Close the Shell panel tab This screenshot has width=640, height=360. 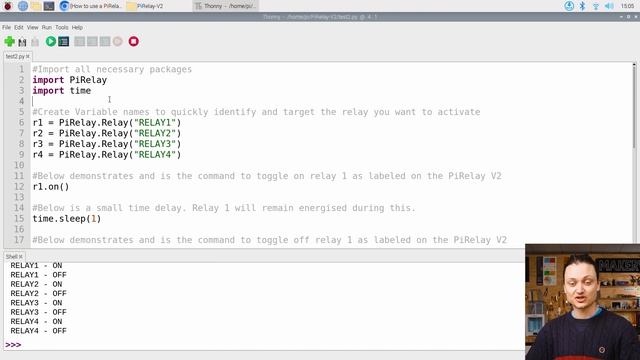pos(21,256)
